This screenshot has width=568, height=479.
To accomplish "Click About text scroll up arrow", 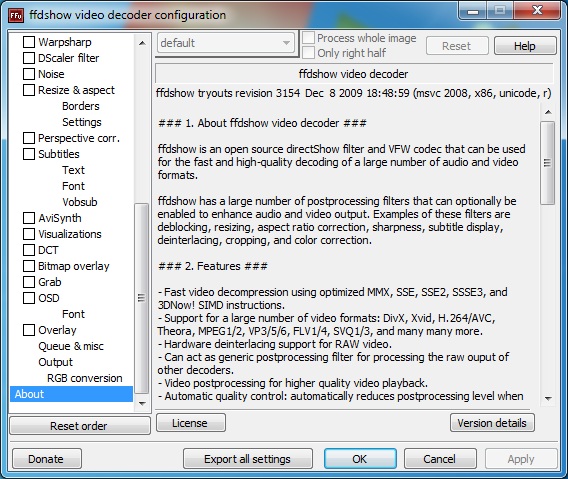I will click(548, 112).
